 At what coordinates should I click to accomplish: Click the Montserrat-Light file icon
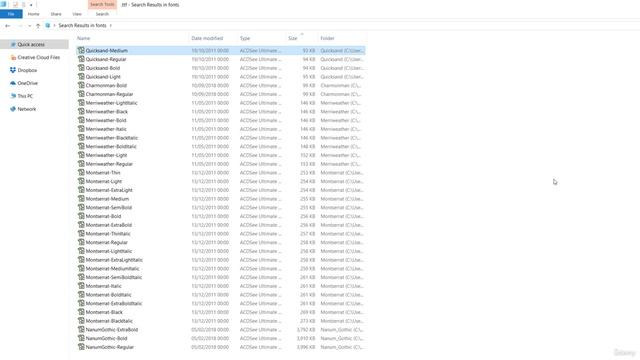click(x=81, y=181)
